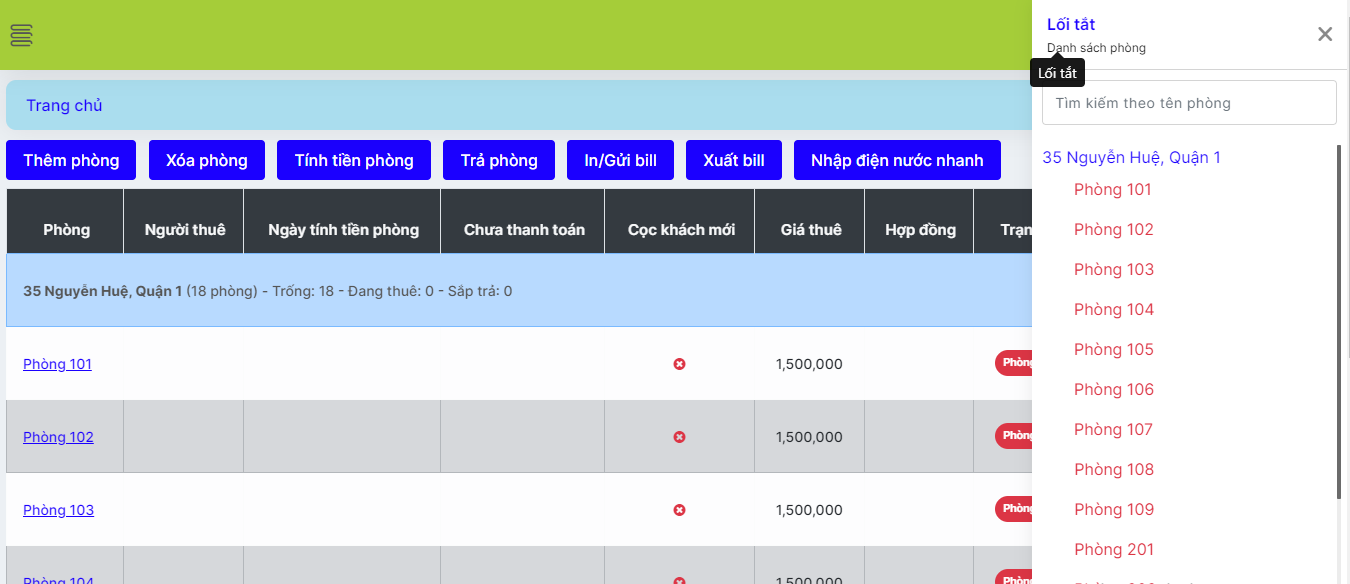Screen dimensions: 1350x584
Task: Click the 1,500,000 price in Phòng 101 row
Action: 809,364
